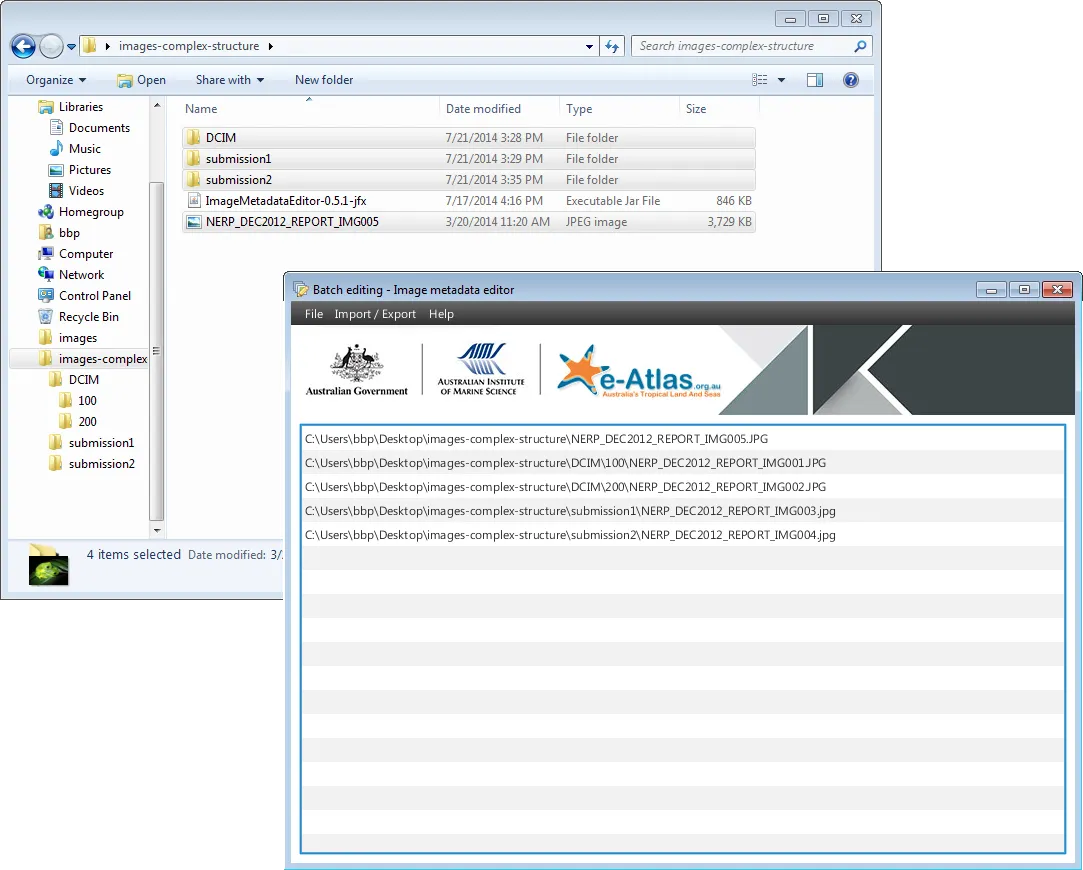Select the NERP_DEC2012_REPORT_IMG005 JPEG file
The image size is (1083, 870).
click(468, 222)
